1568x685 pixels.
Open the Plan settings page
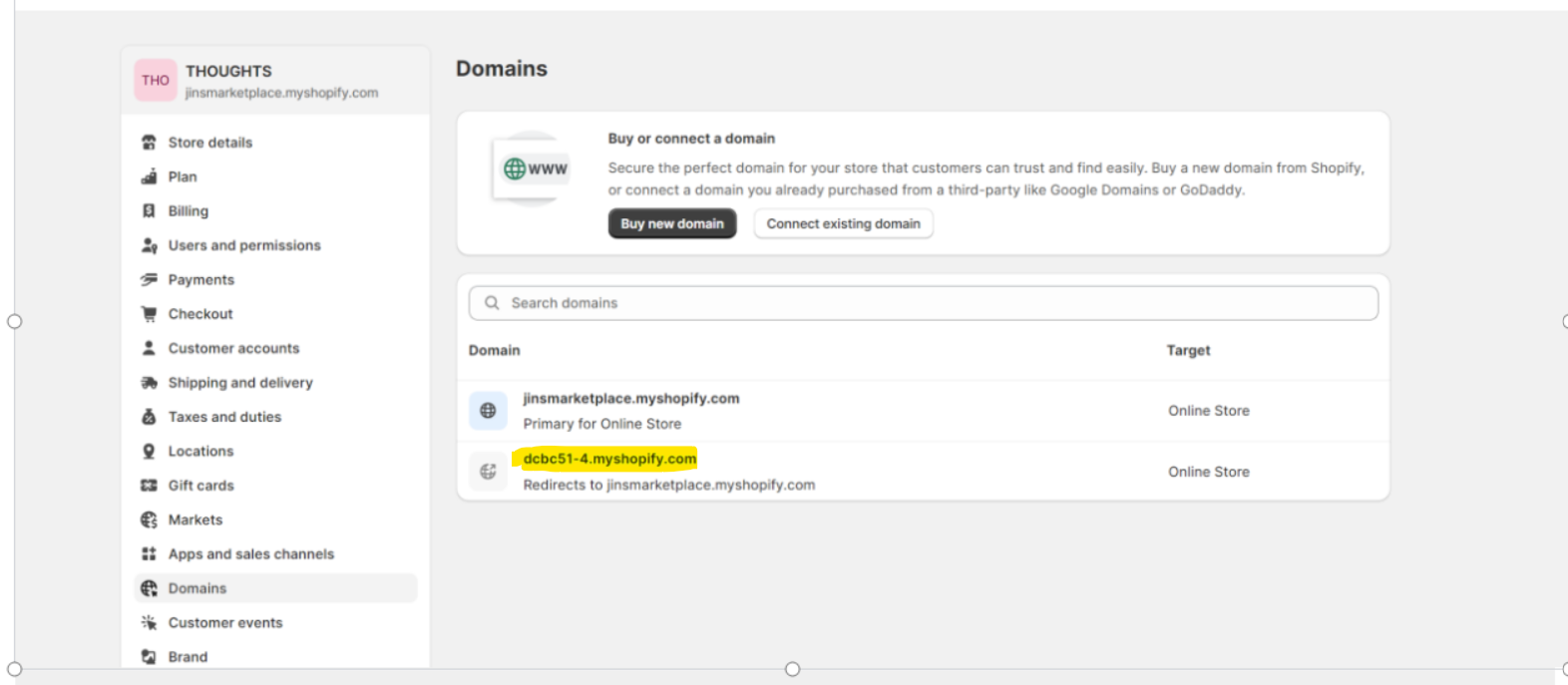[183, 176]
